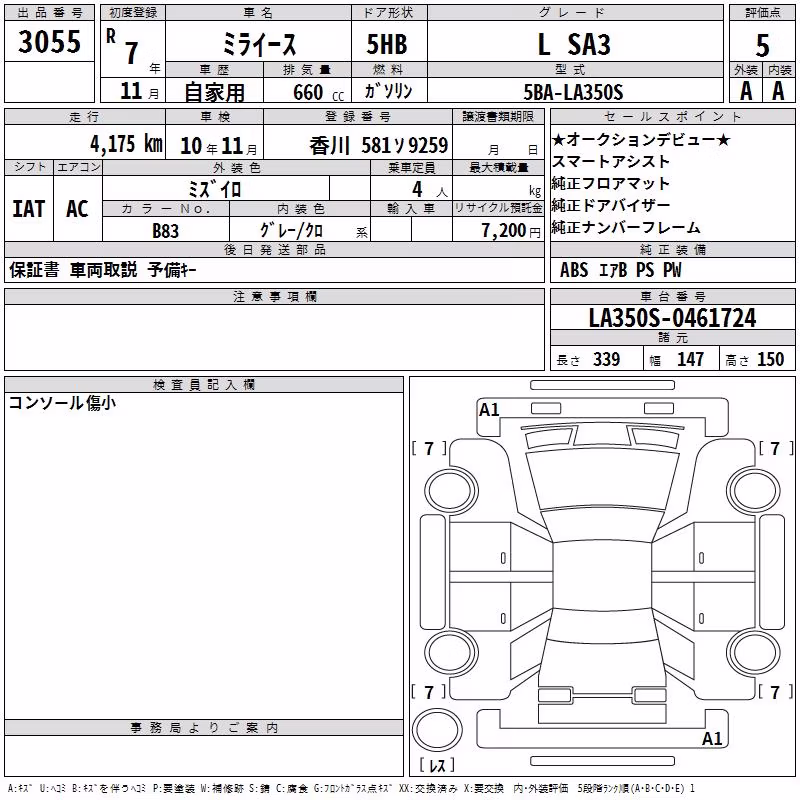Select the 純正装備 header
The image size is (800, 800).
point(672,249)
